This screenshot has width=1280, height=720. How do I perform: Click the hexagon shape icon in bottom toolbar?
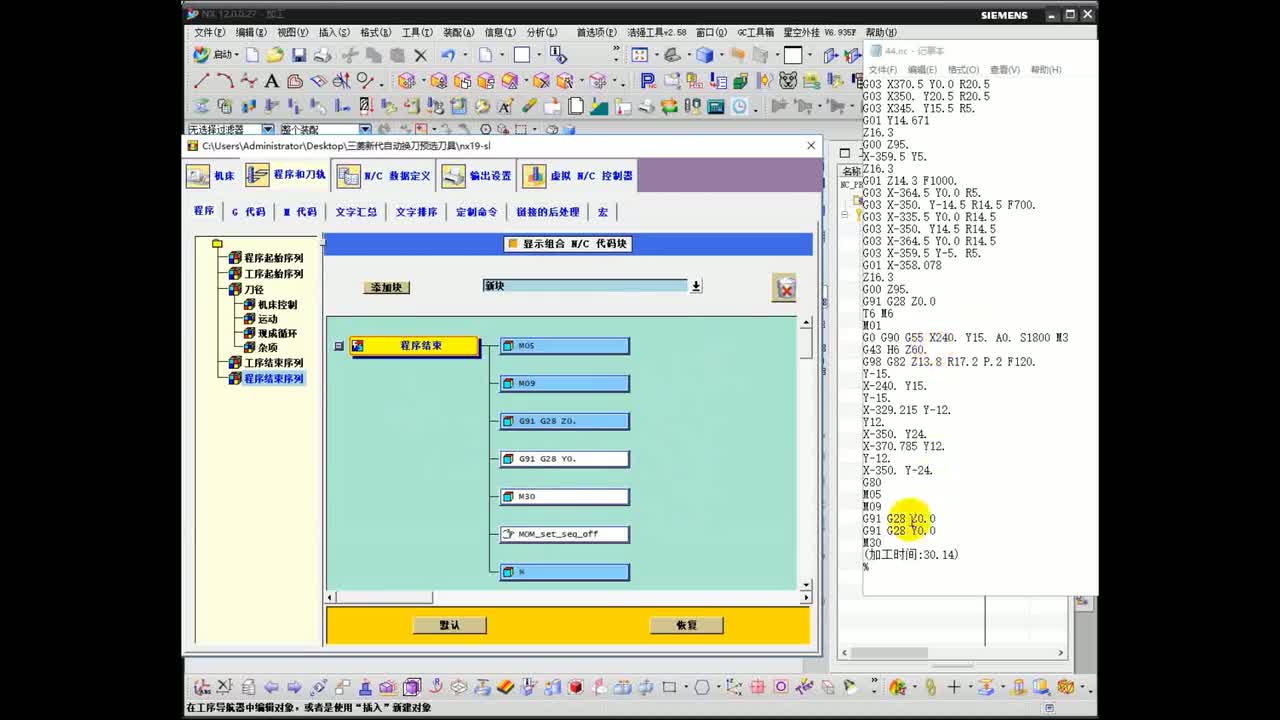pyautogui.click(x=702, y=687)
